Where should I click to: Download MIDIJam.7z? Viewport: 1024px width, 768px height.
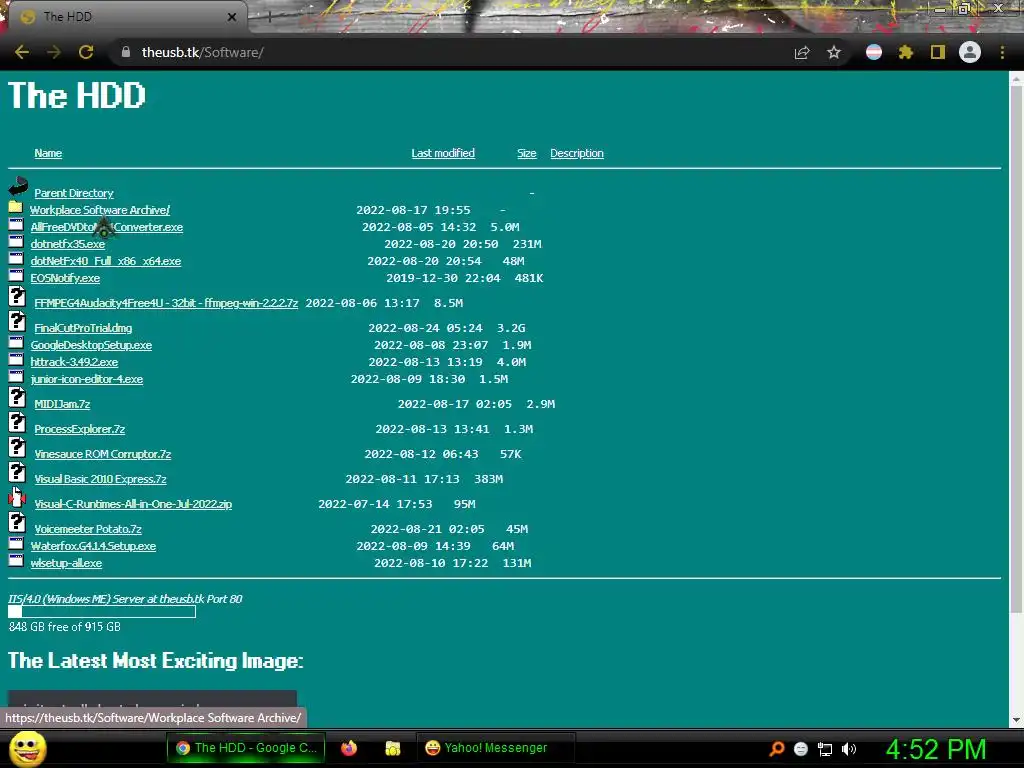[x=62, y=404]
